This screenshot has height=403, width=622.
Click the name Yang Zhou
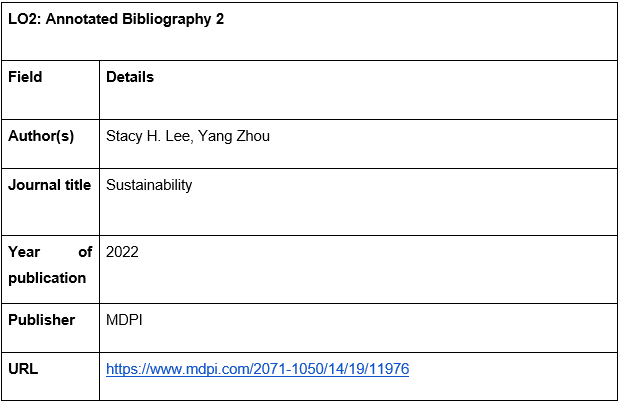point(234,136)
